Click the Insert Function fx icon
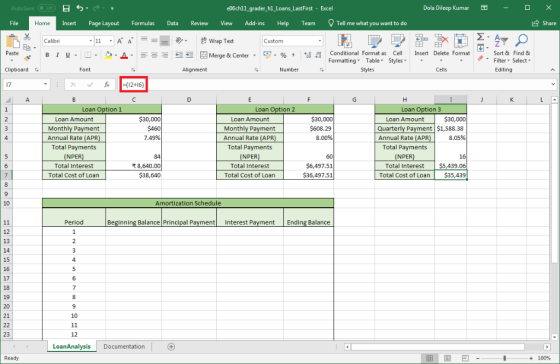The height and width of the screenshot is (364, 560). pyautogui.click(x=106, y=85)
